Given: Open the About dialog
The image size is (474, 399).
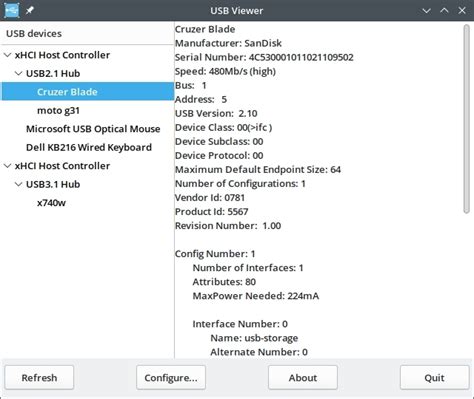Looking at the screenshot, I should coord(303,378).
